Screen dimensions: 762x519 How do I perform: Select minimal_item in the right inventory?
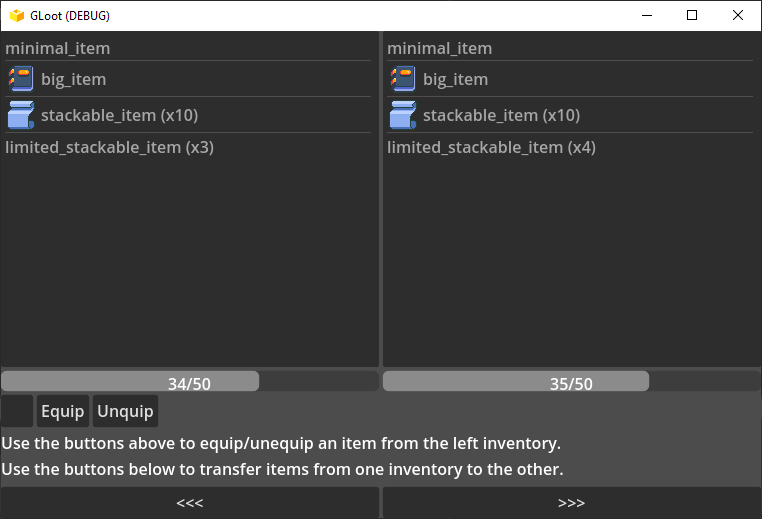(x=570, y=49)
